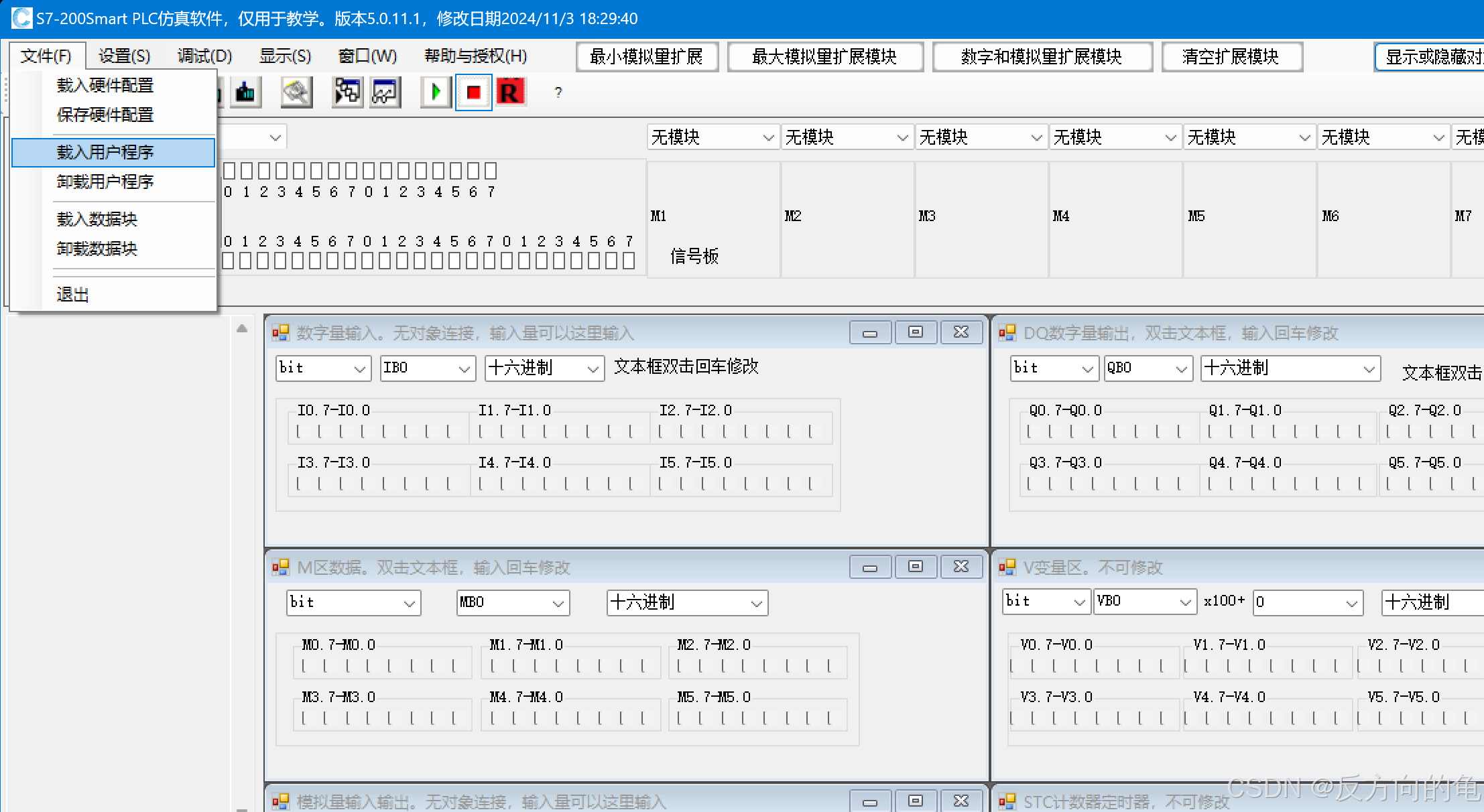
Task: Select 载入用户程序 from File menu
Action: click(x=105, y=152)
